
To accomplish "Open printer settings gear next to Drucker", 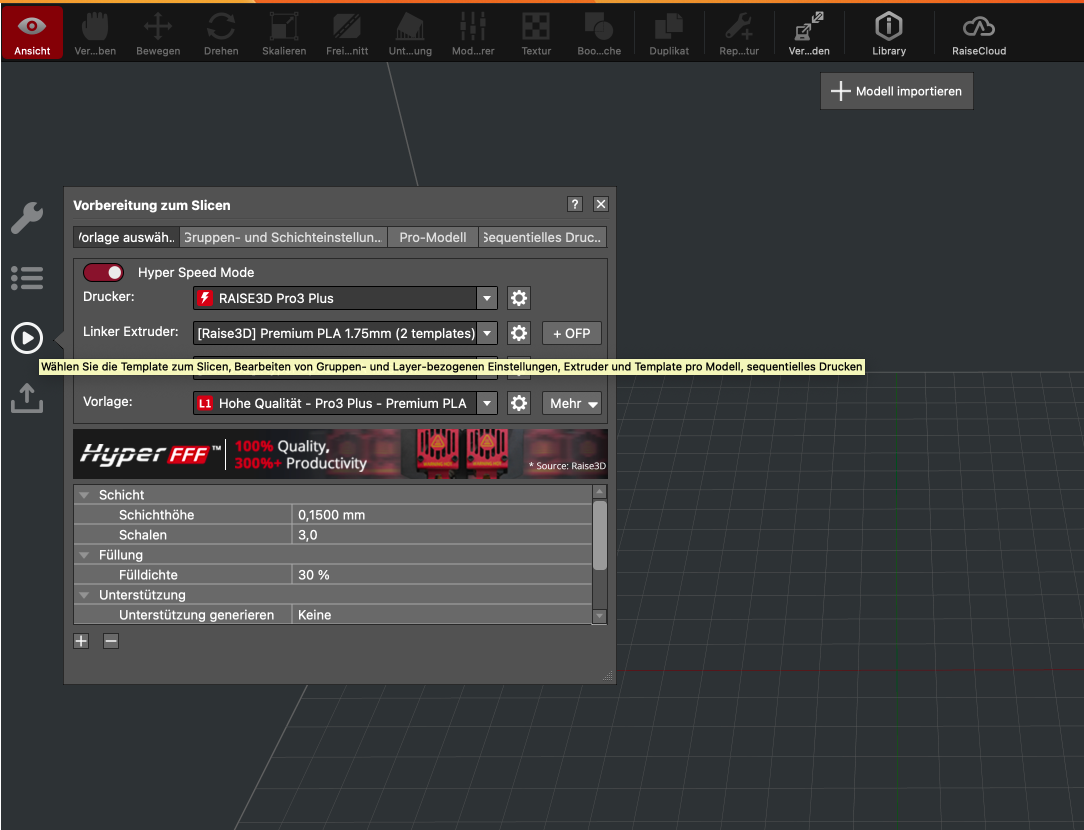I will 518,298.
